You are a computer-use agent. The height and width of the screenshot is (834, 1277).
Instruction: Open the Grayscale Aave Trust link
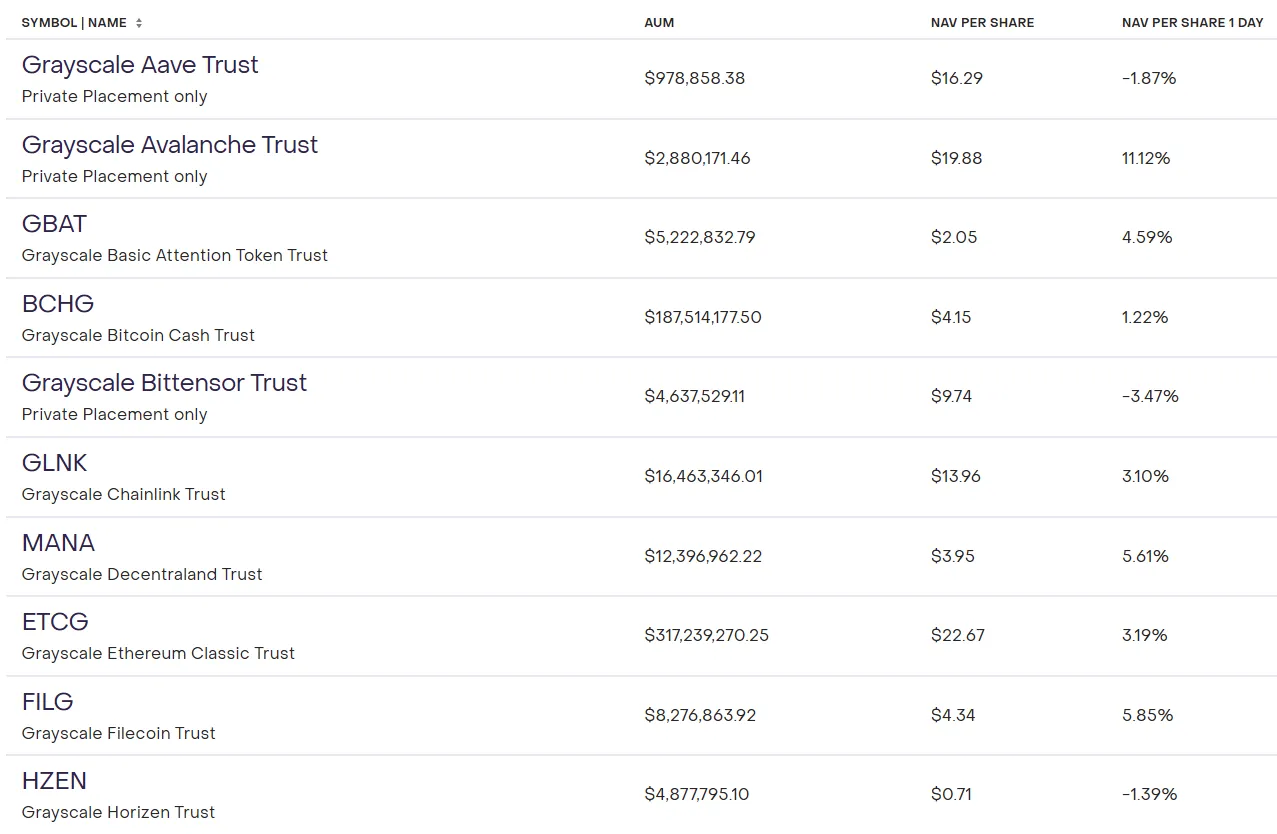click(x=140, y=65)
